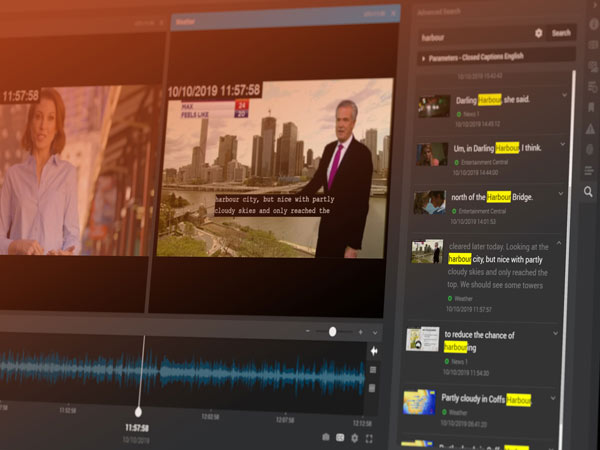This screenshot has height=450, width=600.
Task: Select result text "north of the Harbour Bridge."
Action: tap(492, 197)
